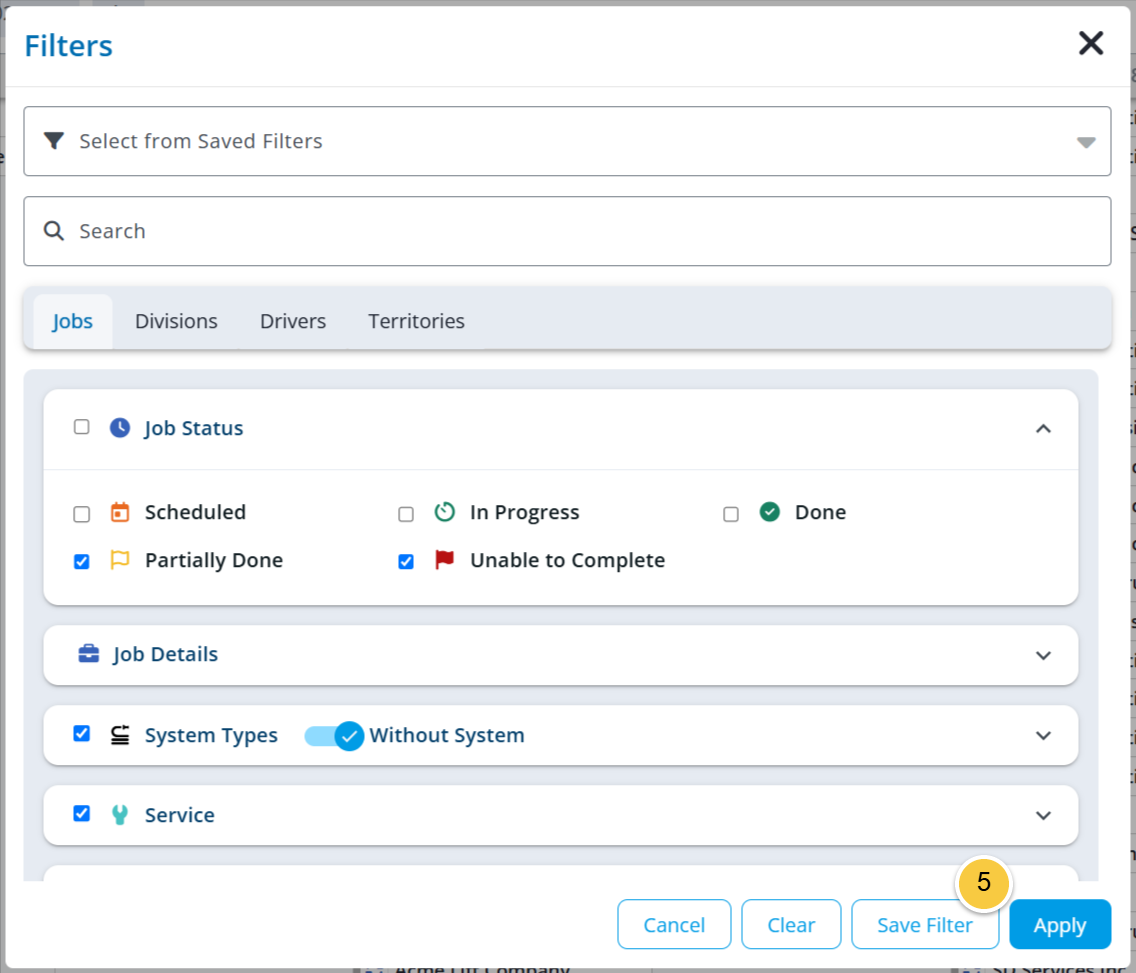Click the Job Details briefcase icon
The height and width of the screenshot is (973, 1136).
(88, 653)
